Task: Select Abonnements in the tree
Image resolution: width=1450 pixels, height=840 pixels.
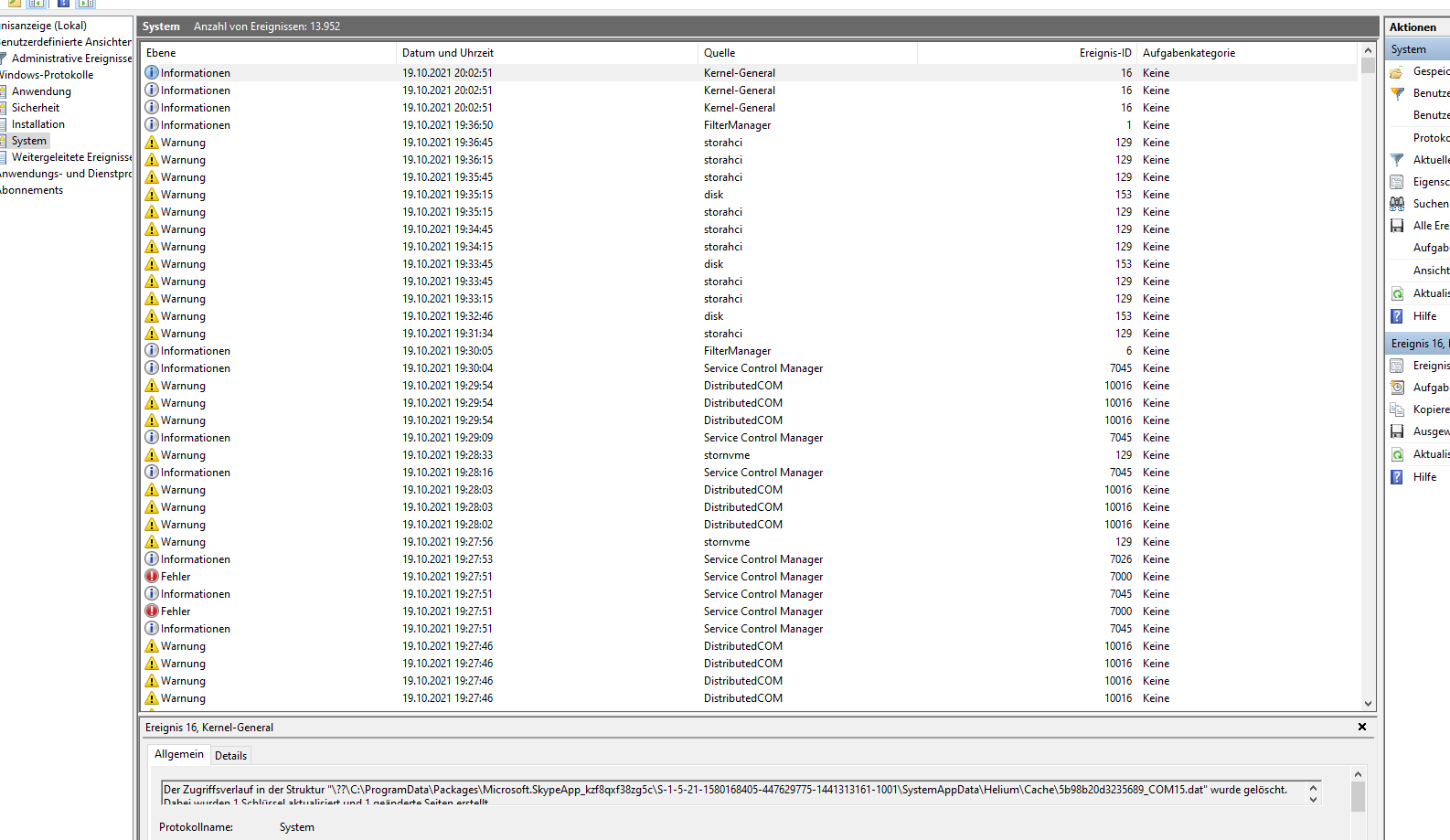Action: point(32,190)
